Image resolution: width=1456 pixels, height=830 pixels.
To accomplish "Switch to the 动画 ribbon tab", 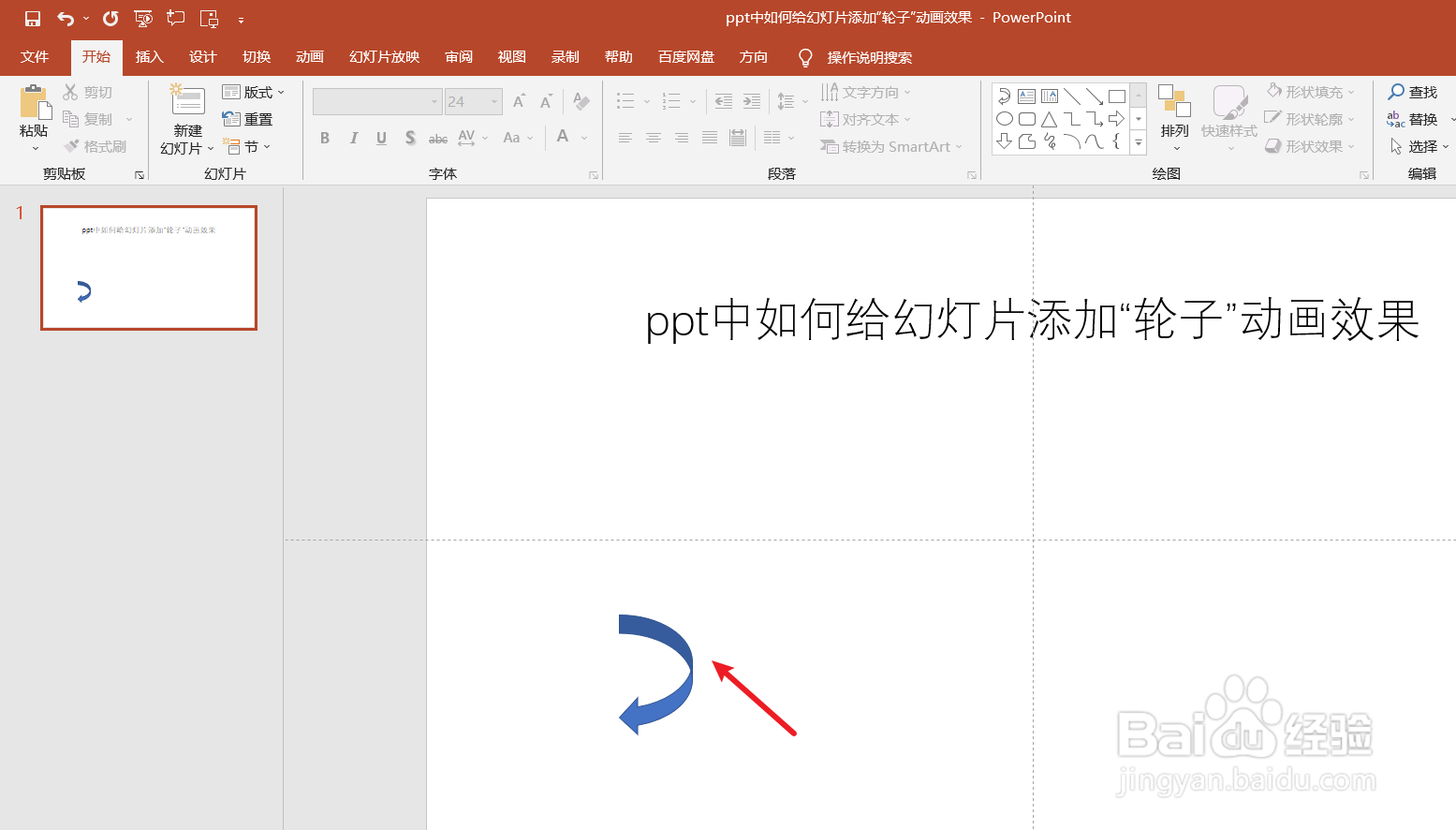I will (x=310, y=57).
